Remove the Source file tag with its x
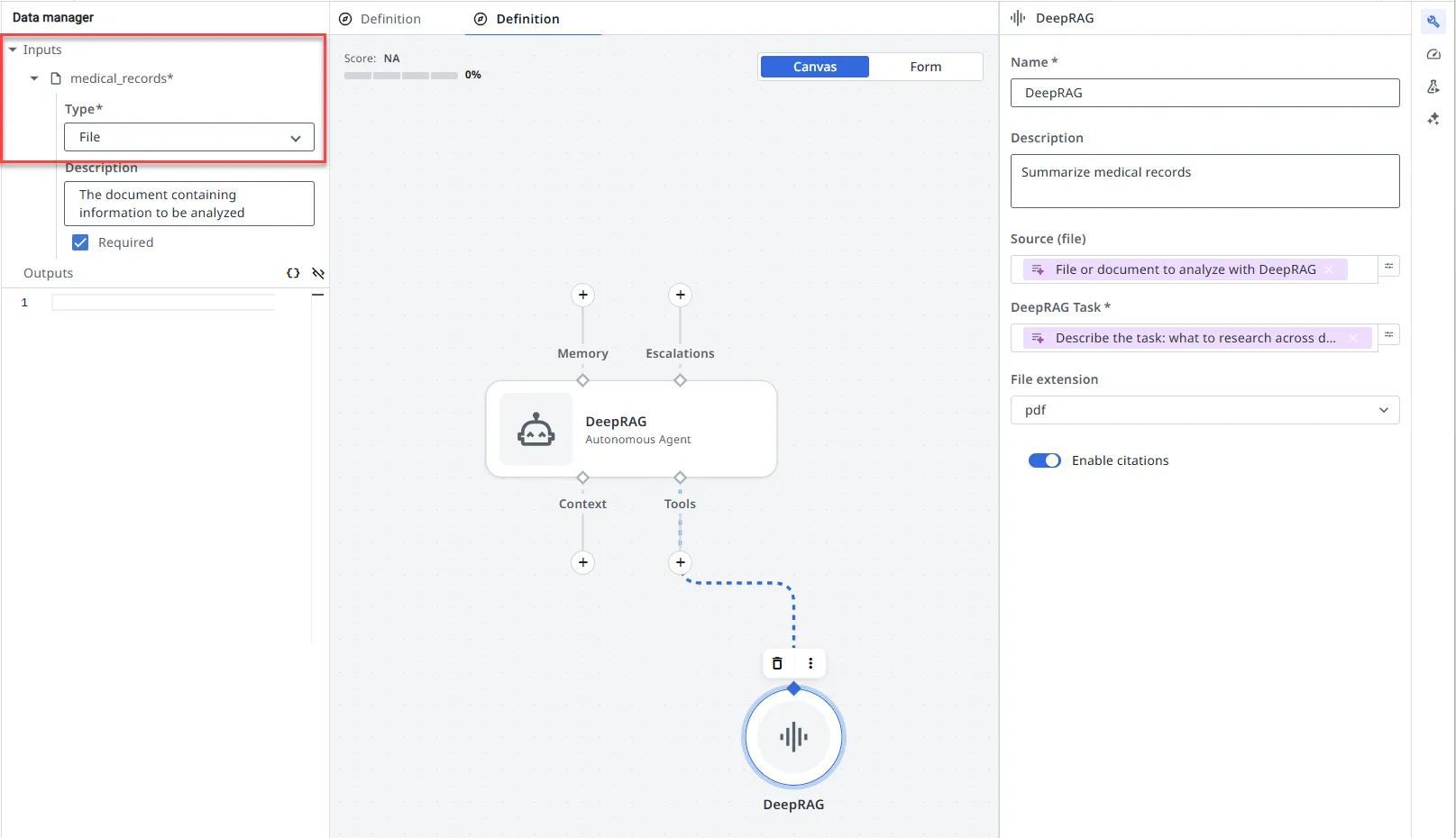The height and width of the screenshot is (838, 1456). (1329, 269)
